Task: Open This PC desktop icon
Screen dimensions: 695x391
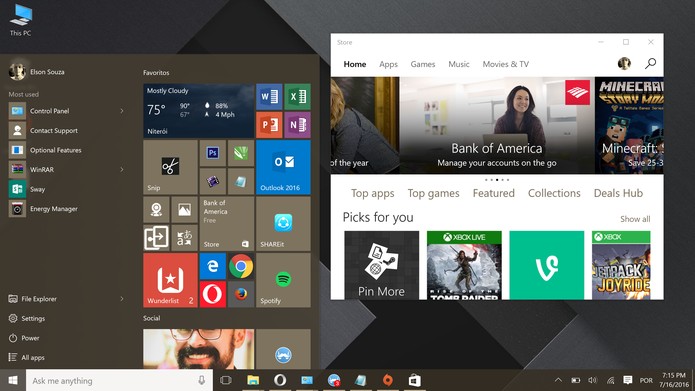Action: (x=20, y=20)
